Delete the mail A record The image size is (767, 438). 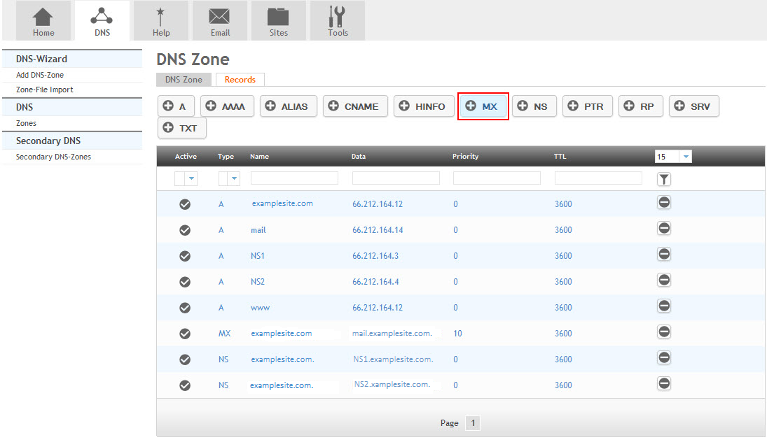point(664,229)
